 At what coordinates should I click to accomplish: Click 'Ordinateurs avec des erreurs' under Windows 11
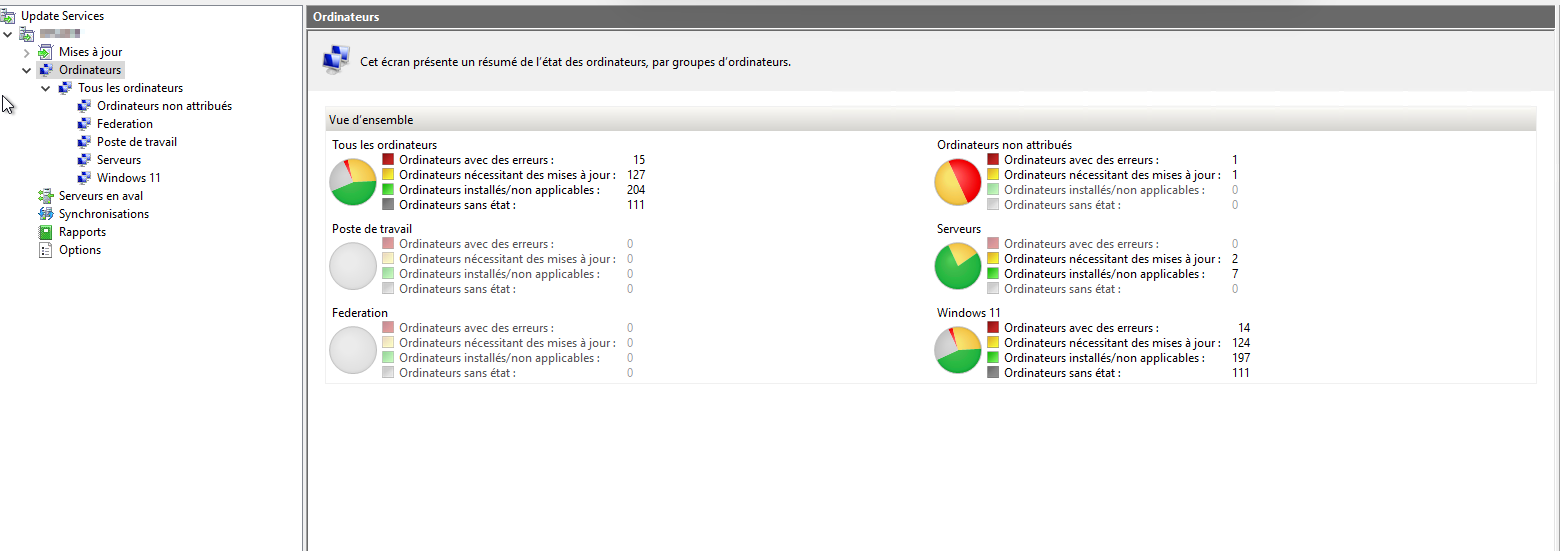(x=1082, y=328)
